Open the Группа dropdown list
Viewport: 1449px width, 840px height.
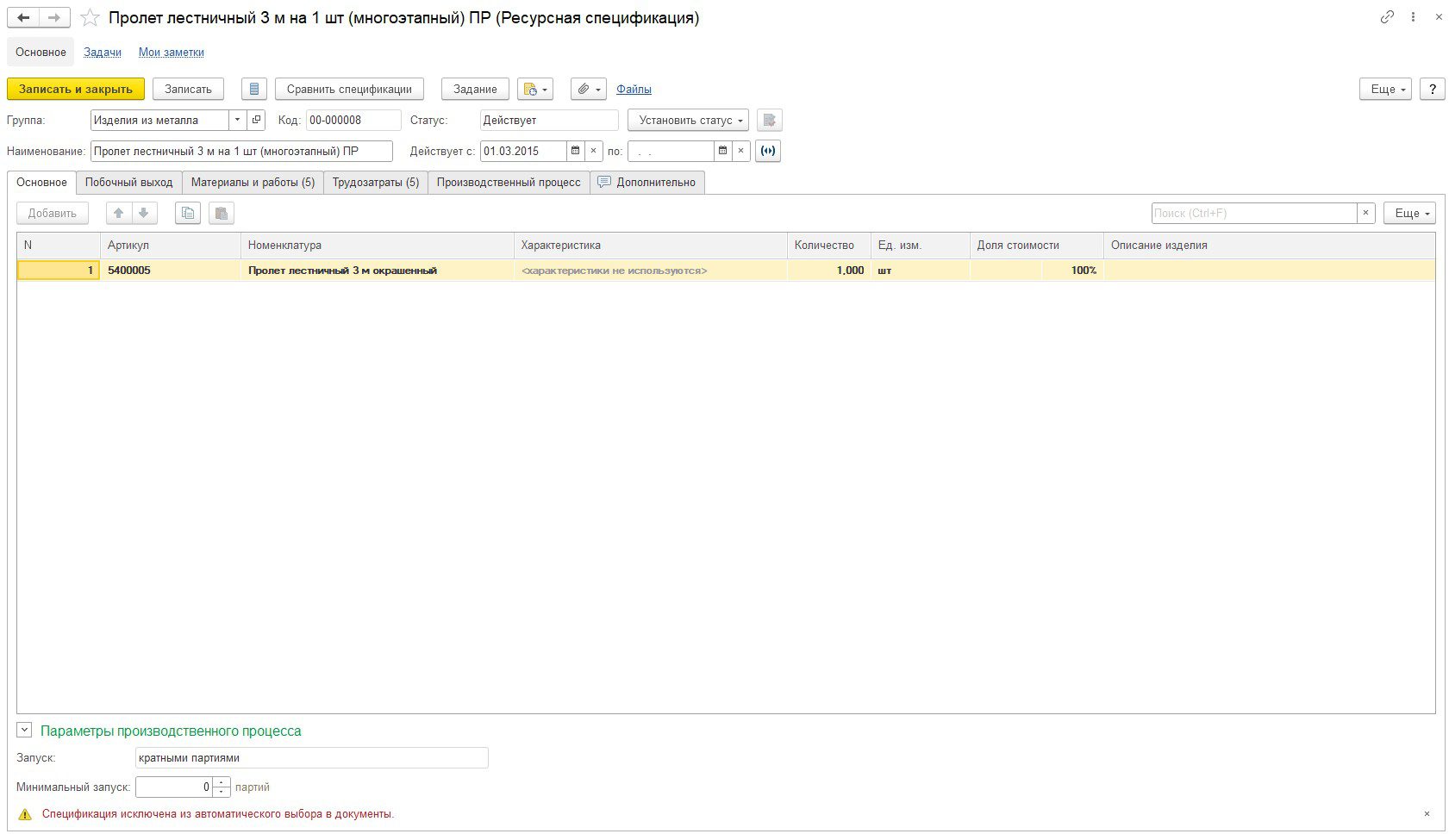237,121
